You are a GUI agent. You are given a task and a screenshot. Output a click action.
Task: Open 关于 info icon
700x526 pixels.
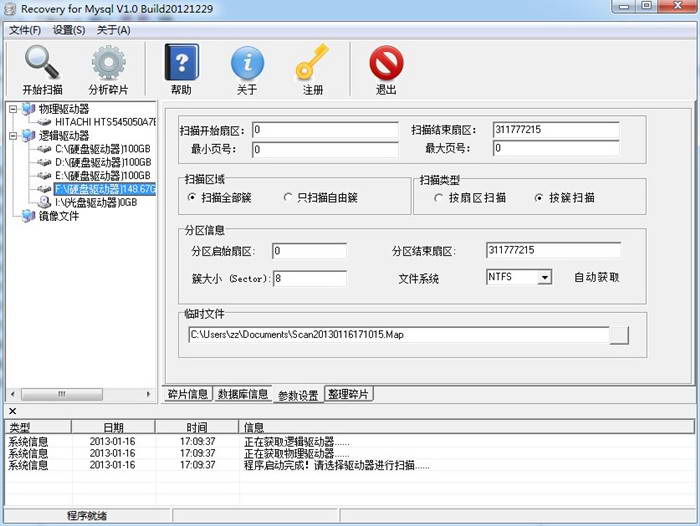247,63
